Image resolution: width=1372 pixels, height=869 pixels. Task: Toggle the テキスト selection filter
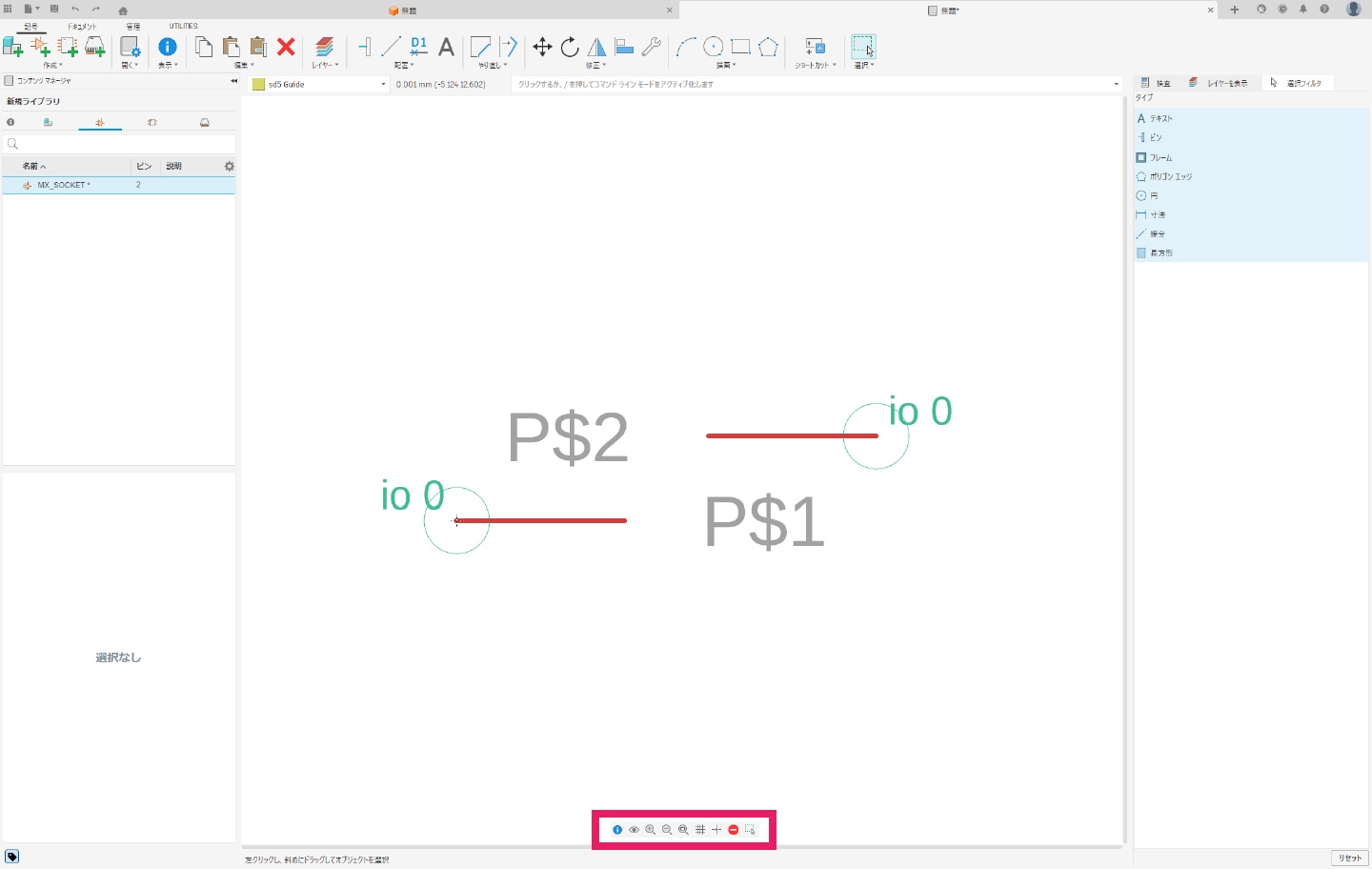click(x=1160, y=119)
